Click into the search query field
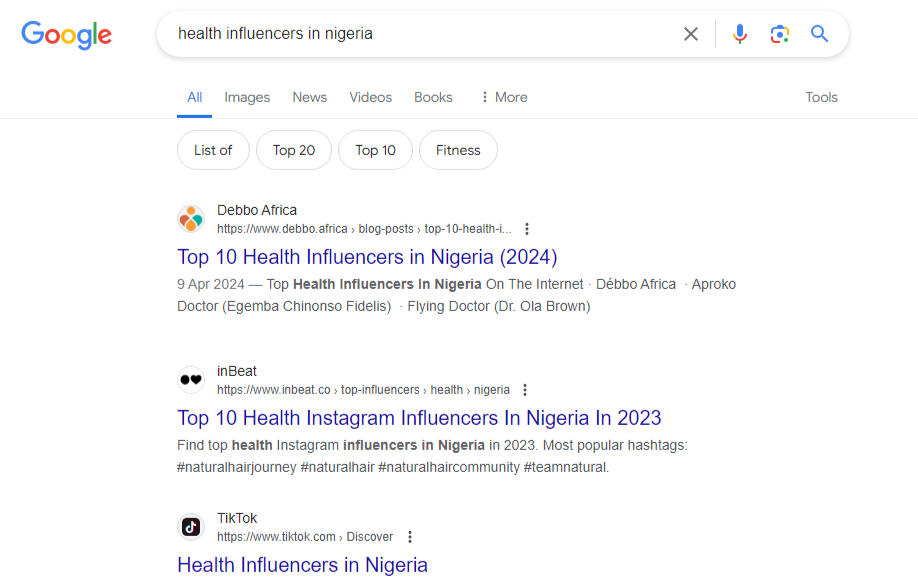 (420, 34)
